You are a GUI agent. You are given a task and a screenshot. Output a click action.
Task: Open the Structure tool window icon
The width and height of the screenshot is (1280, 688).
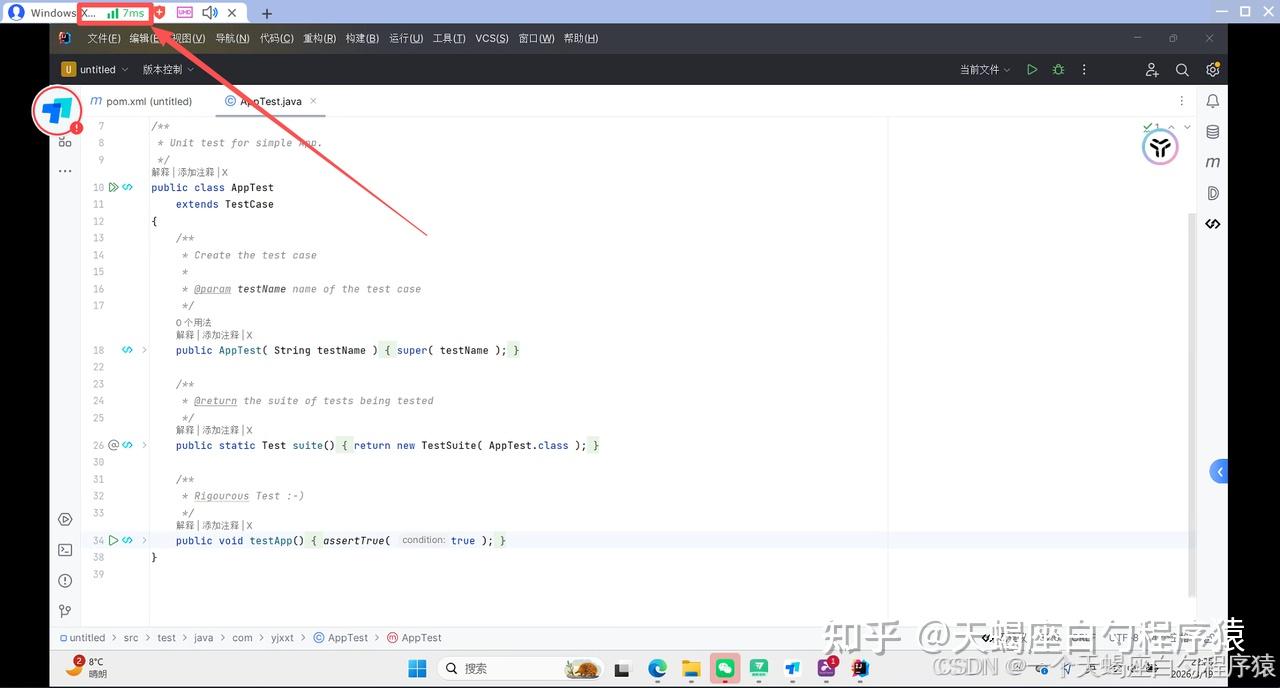pyautogui.click(x=65, y=141)
